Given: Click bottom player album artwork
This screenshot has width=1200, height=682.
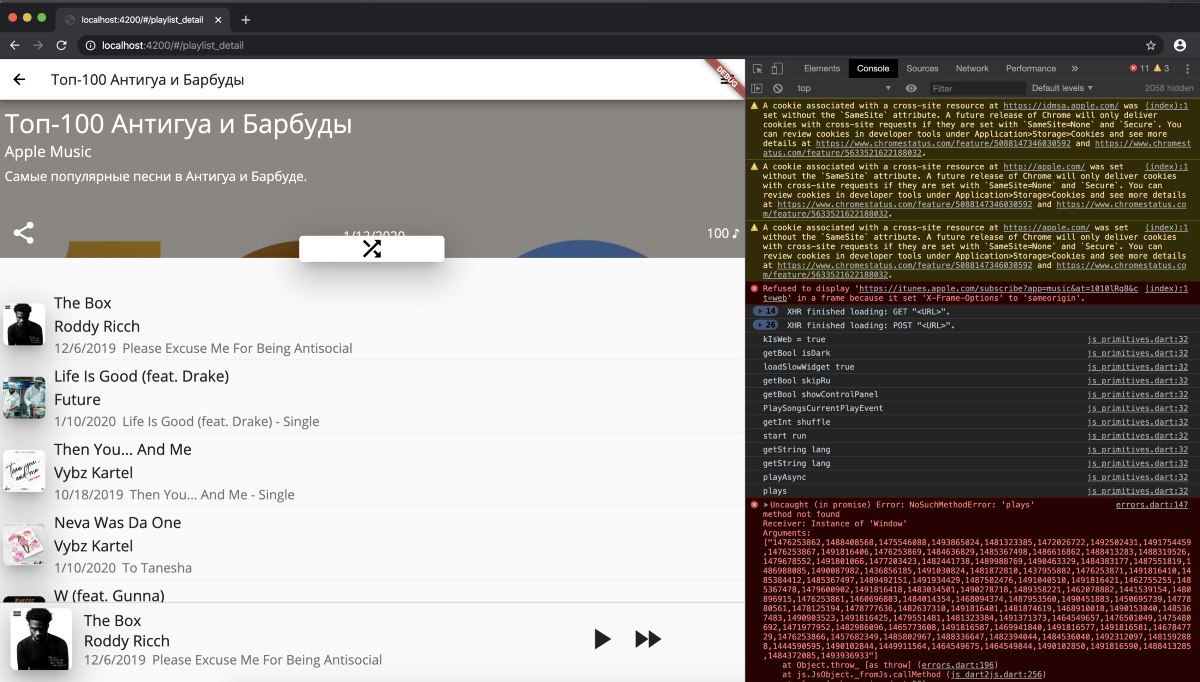Looking at the screenshot, I should pyautogui.click(x=41, y=639).
